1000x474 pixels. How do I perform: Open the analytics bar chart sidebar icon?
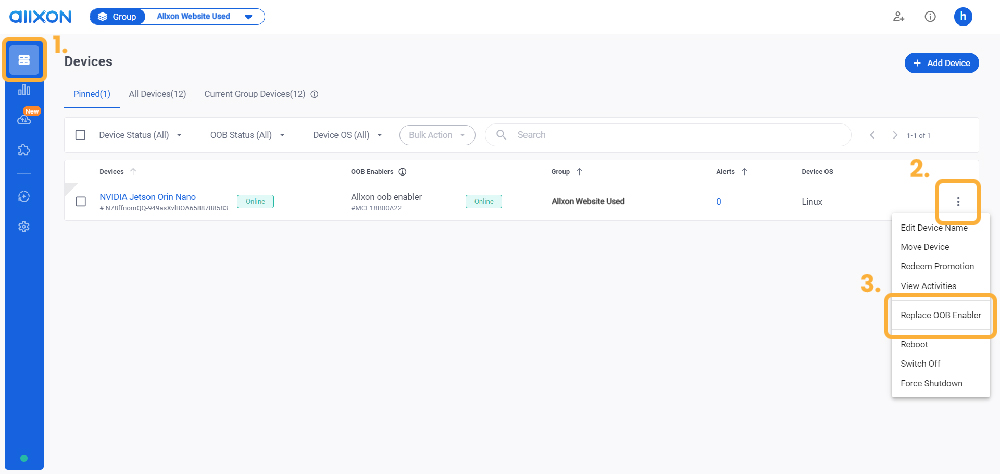[x=24, y=89]
